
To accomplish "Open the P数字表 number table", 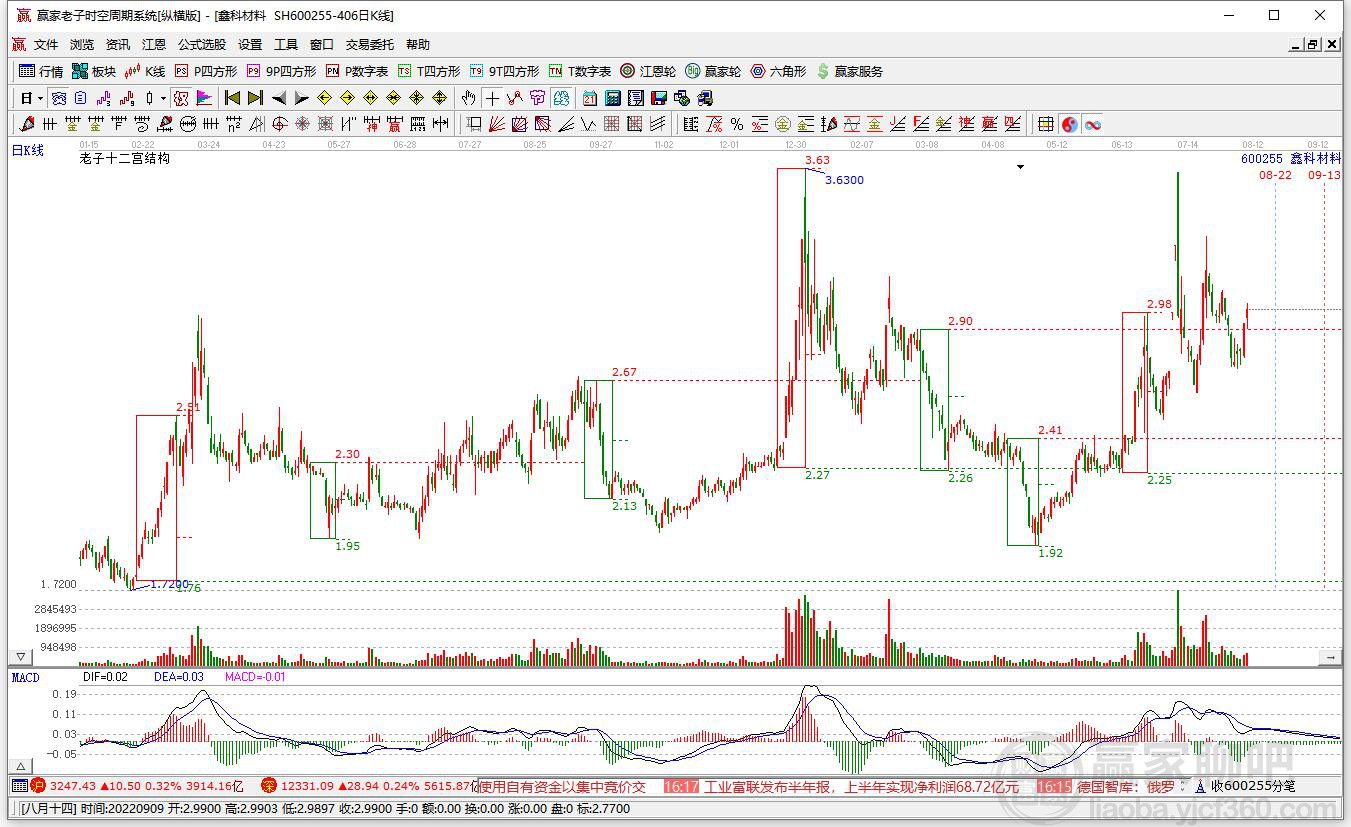I will [357, 71].
